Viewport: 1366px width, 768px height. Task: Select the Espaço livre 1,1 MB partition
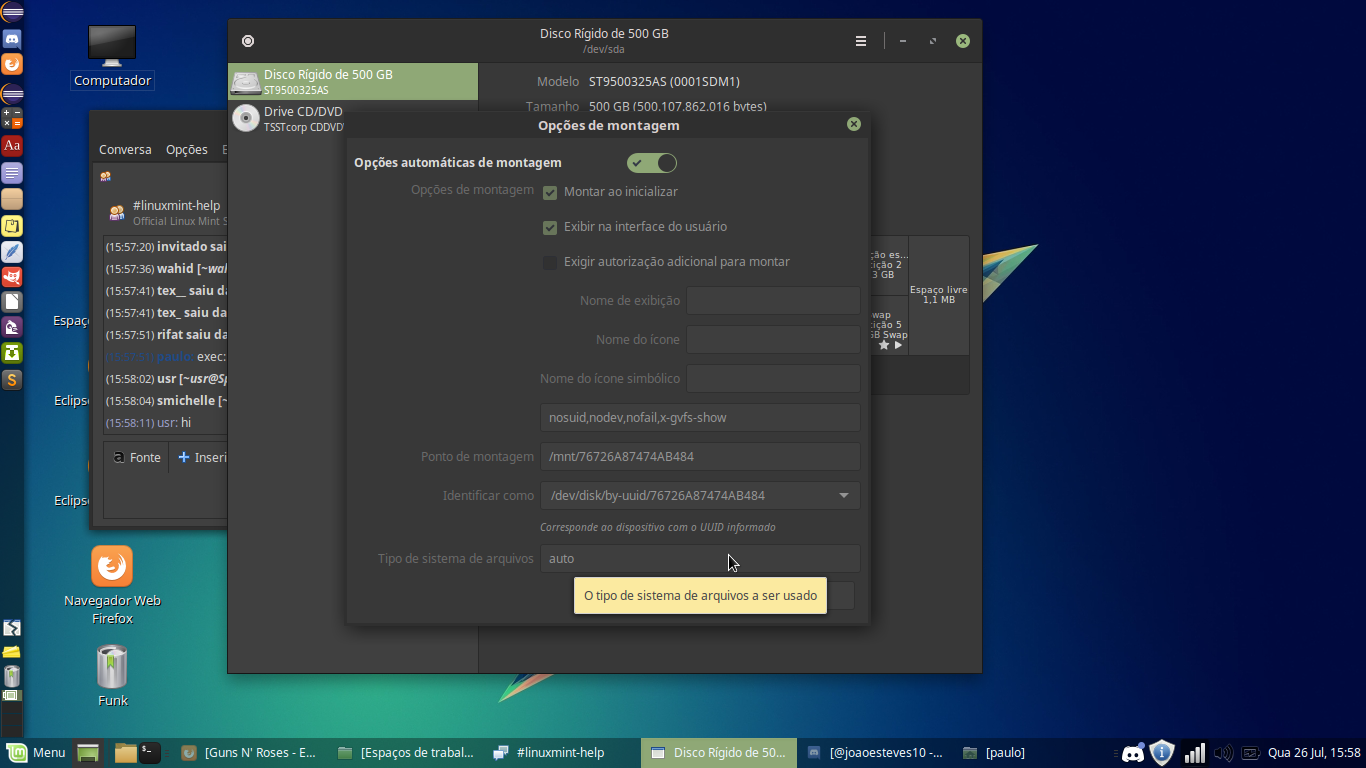(939, 295)
